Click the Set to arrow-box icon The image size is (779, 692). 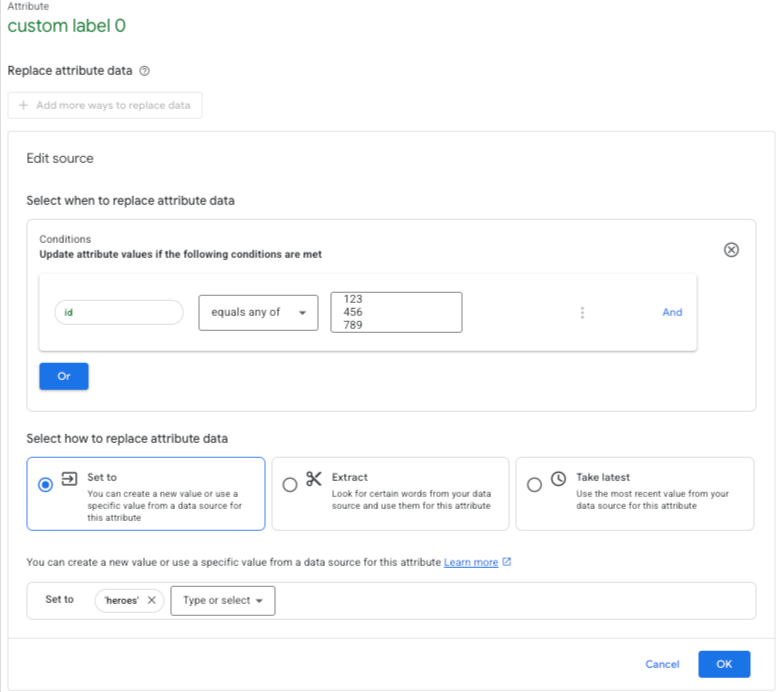click(69, 478)
